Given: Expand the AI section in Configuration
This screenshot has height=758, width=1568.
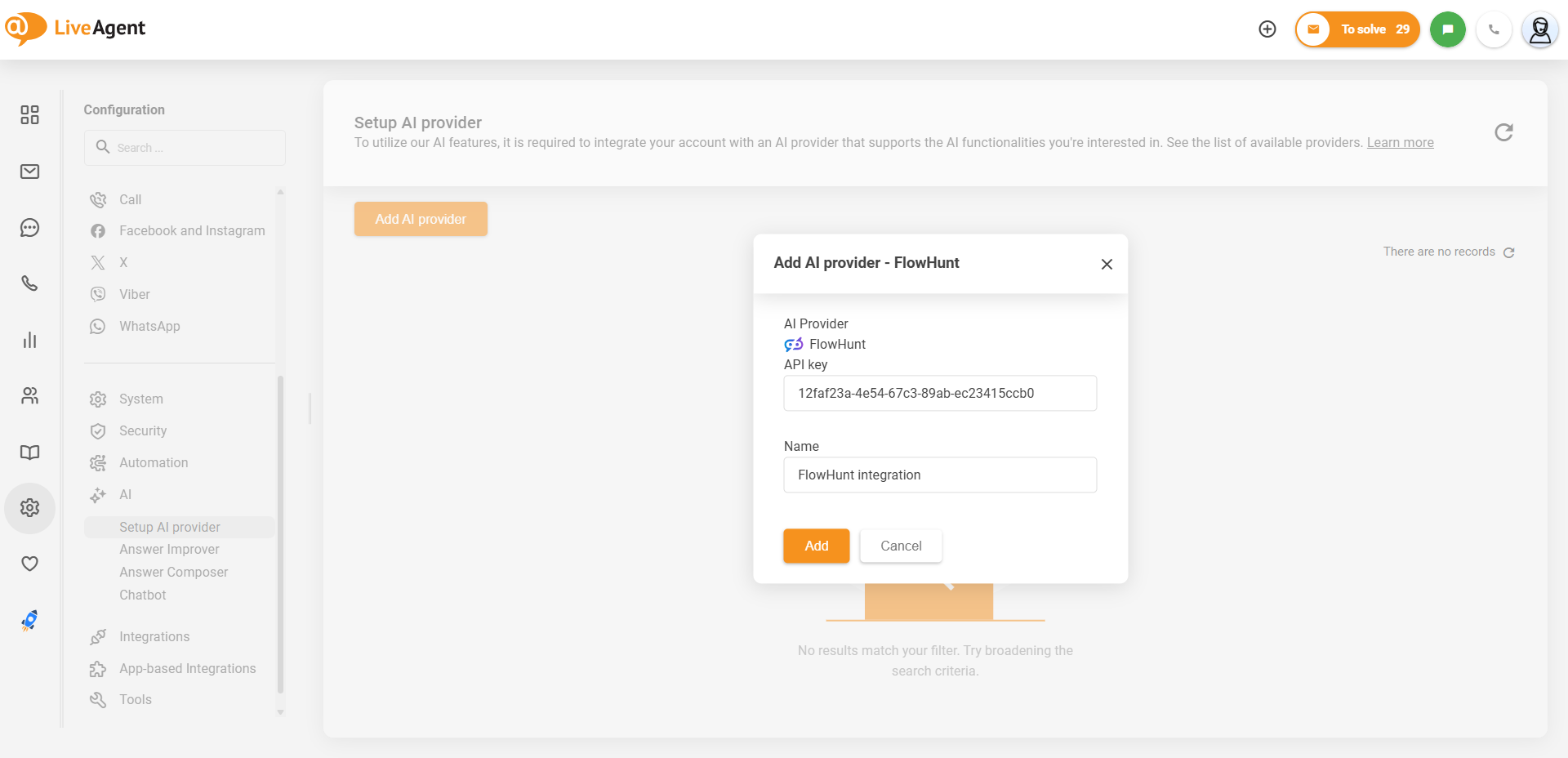Looking at the screenshot, I should [x=125, y=495].
